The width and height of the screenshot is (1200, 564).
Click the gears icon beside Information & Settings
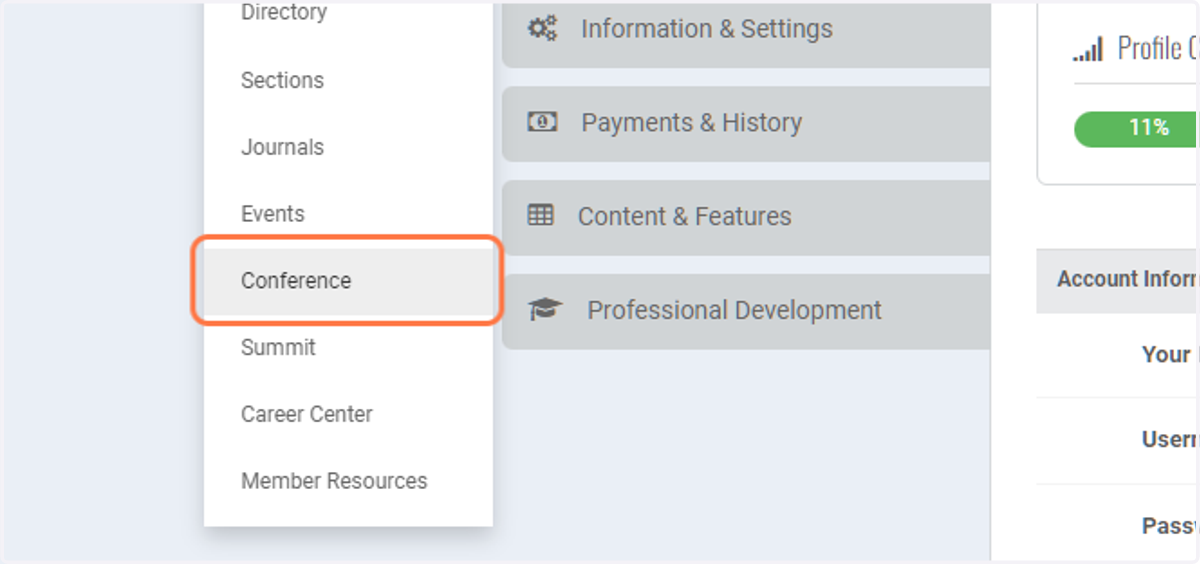pyautogui.click(x=543, y=29)
